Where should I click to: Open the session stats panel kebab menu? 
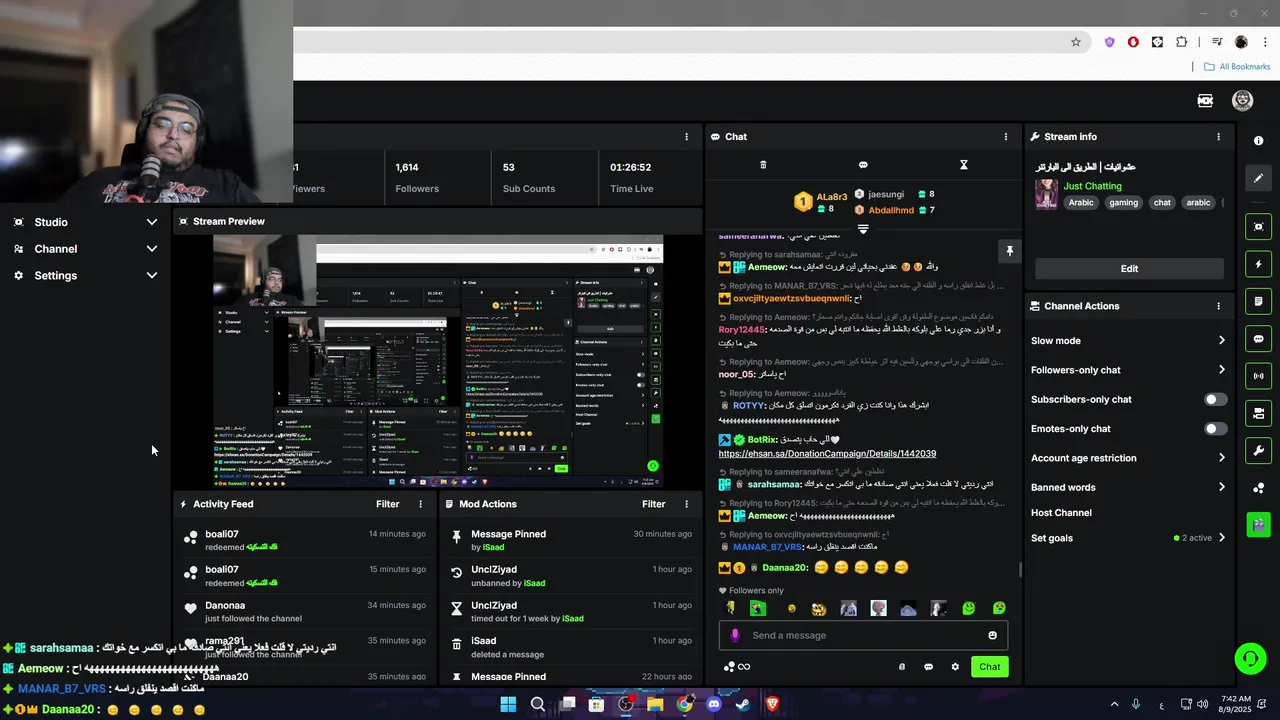click(686, 137)
